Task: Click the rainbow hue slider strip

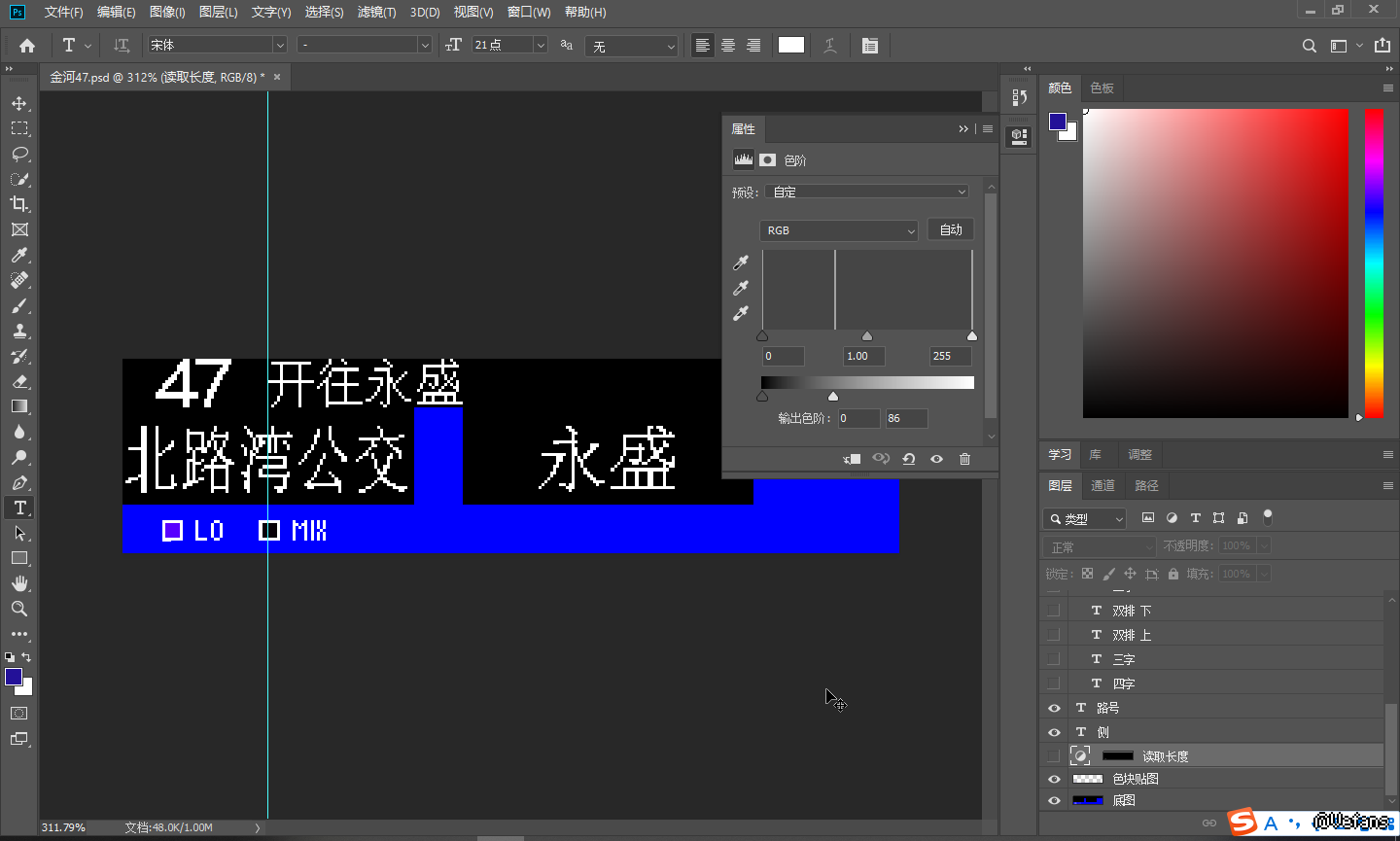Action: [1373, 263]
